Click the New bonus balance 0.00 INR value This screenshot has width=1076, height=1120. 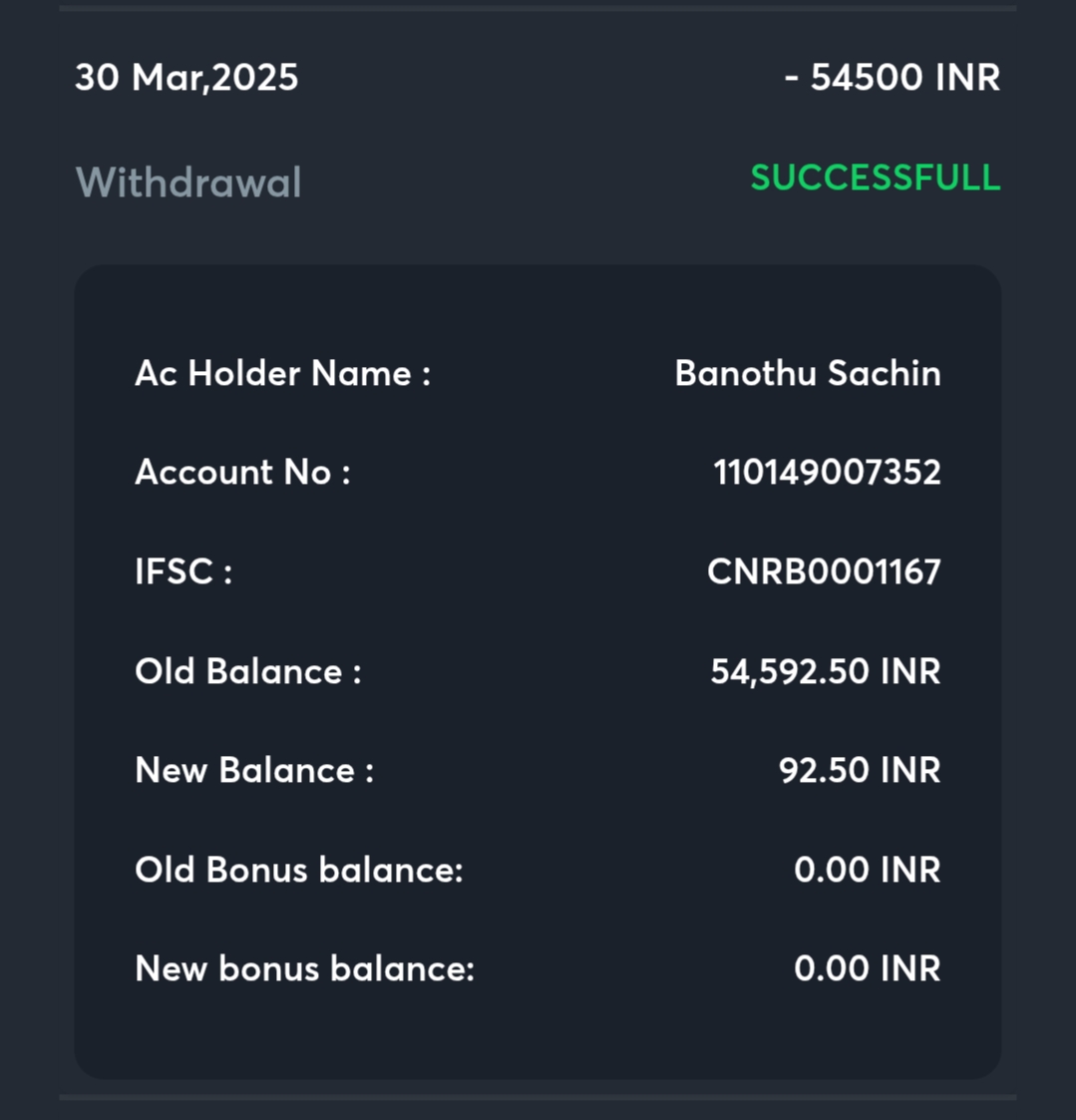click(867, 968)
